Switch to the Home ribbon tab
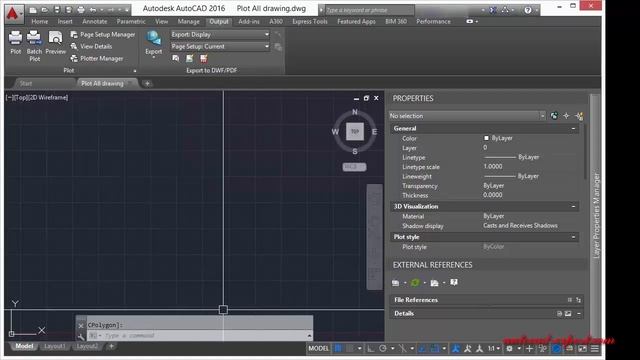Viewport: 640px width, 360px height. coord(40,22)
